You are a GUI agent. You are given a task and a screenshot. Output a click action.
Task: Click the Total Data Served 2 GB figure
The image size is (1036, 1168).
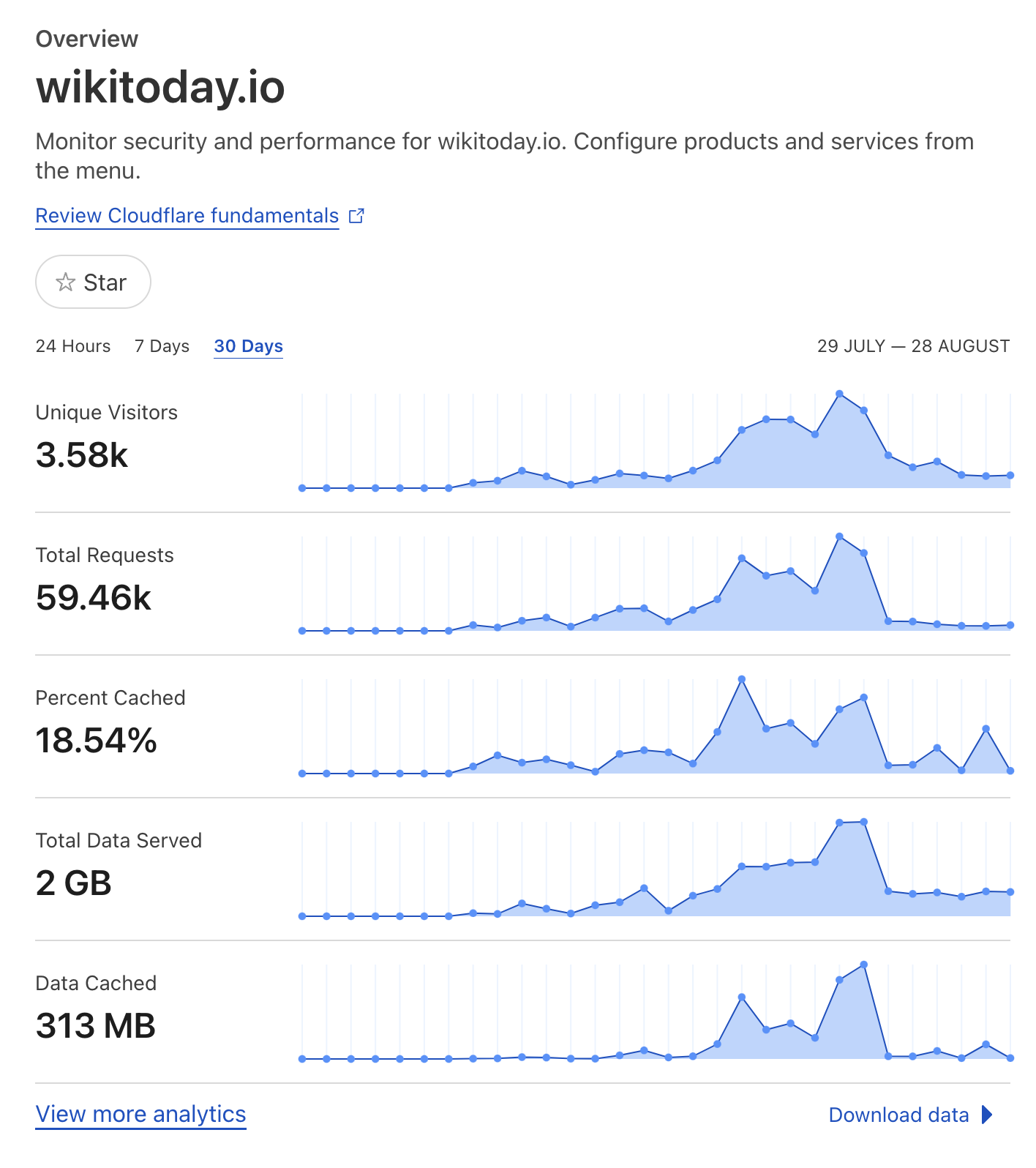point(74,883)
